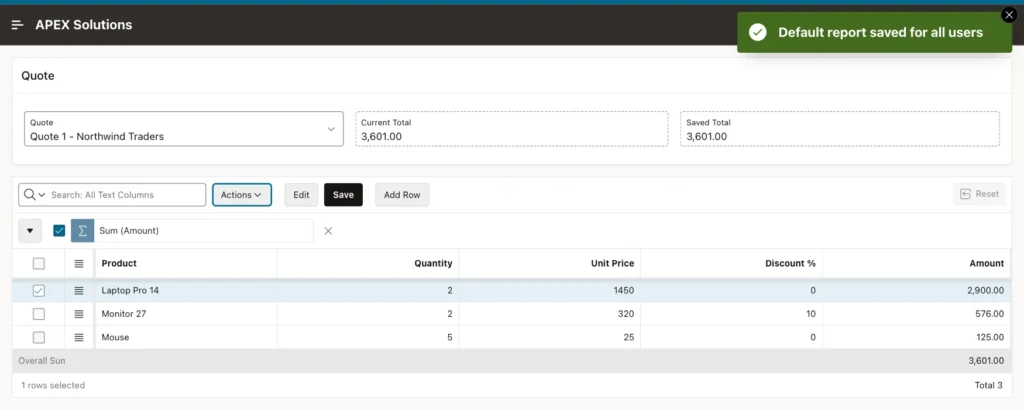Open the Quote select list
This screenshot has width=1024, height=410.
pos(184,129)
